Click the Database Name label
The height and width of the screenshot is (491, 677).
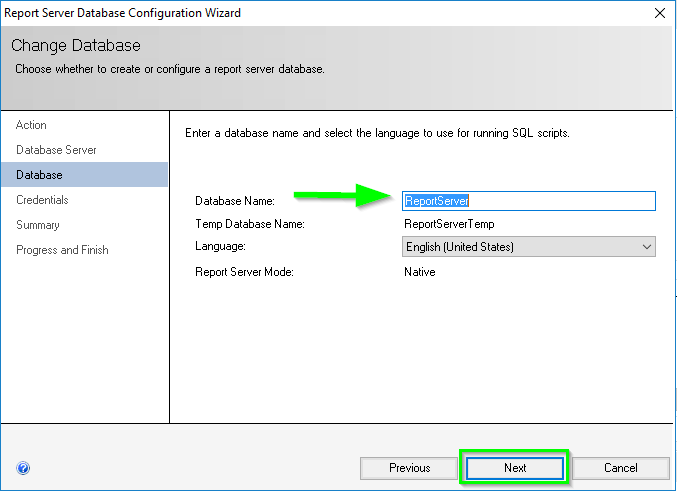[235, 201]
